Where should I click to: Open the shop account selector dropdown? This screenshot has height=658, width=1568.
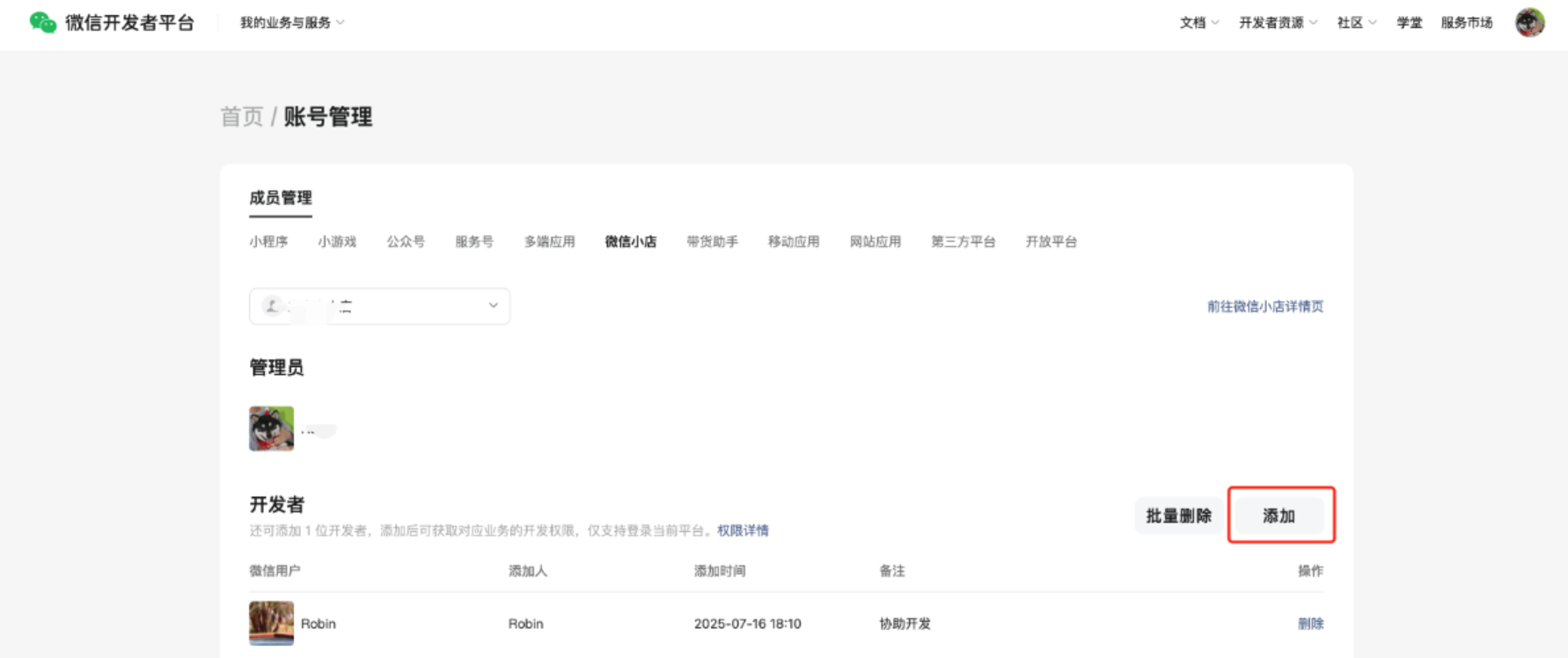click(379, 306)
